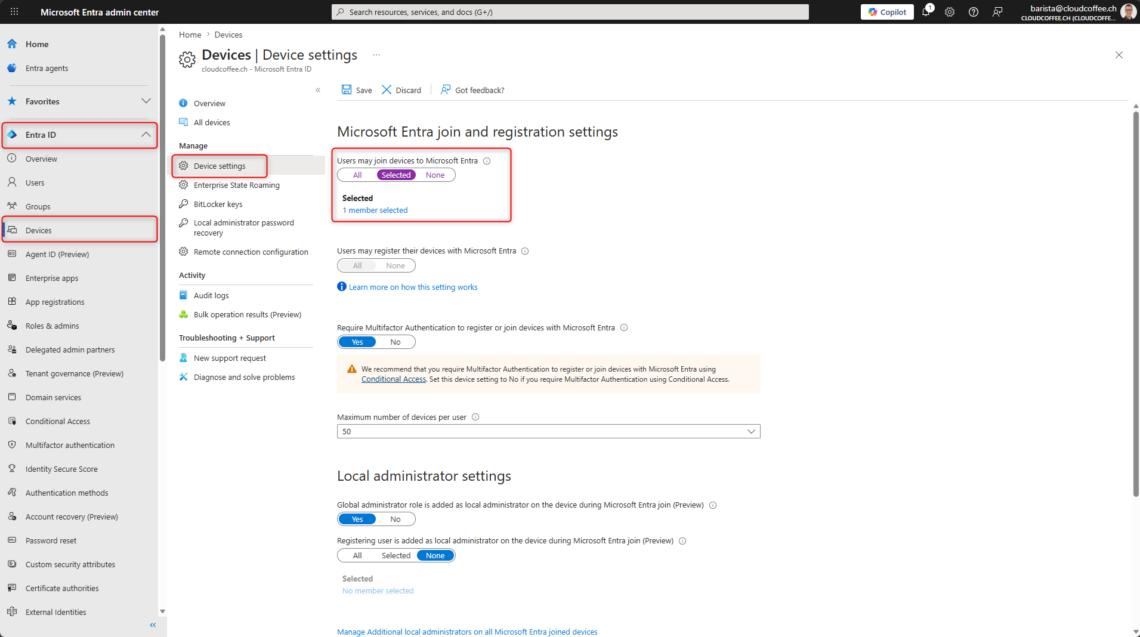Click the Save icon in toolbar

(x=347, y=89)
